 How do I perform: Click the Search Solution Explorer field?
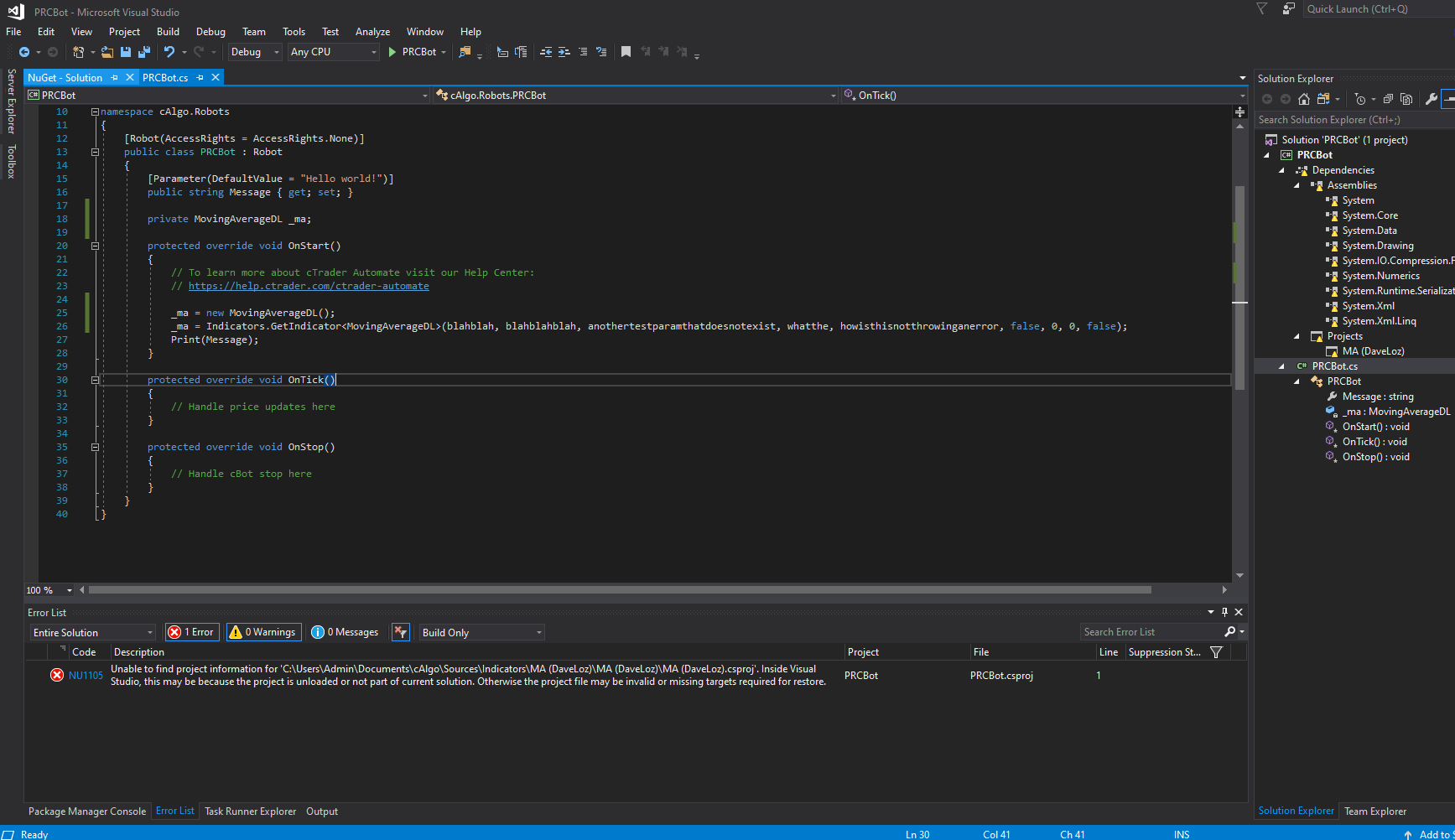point(1354,120)
